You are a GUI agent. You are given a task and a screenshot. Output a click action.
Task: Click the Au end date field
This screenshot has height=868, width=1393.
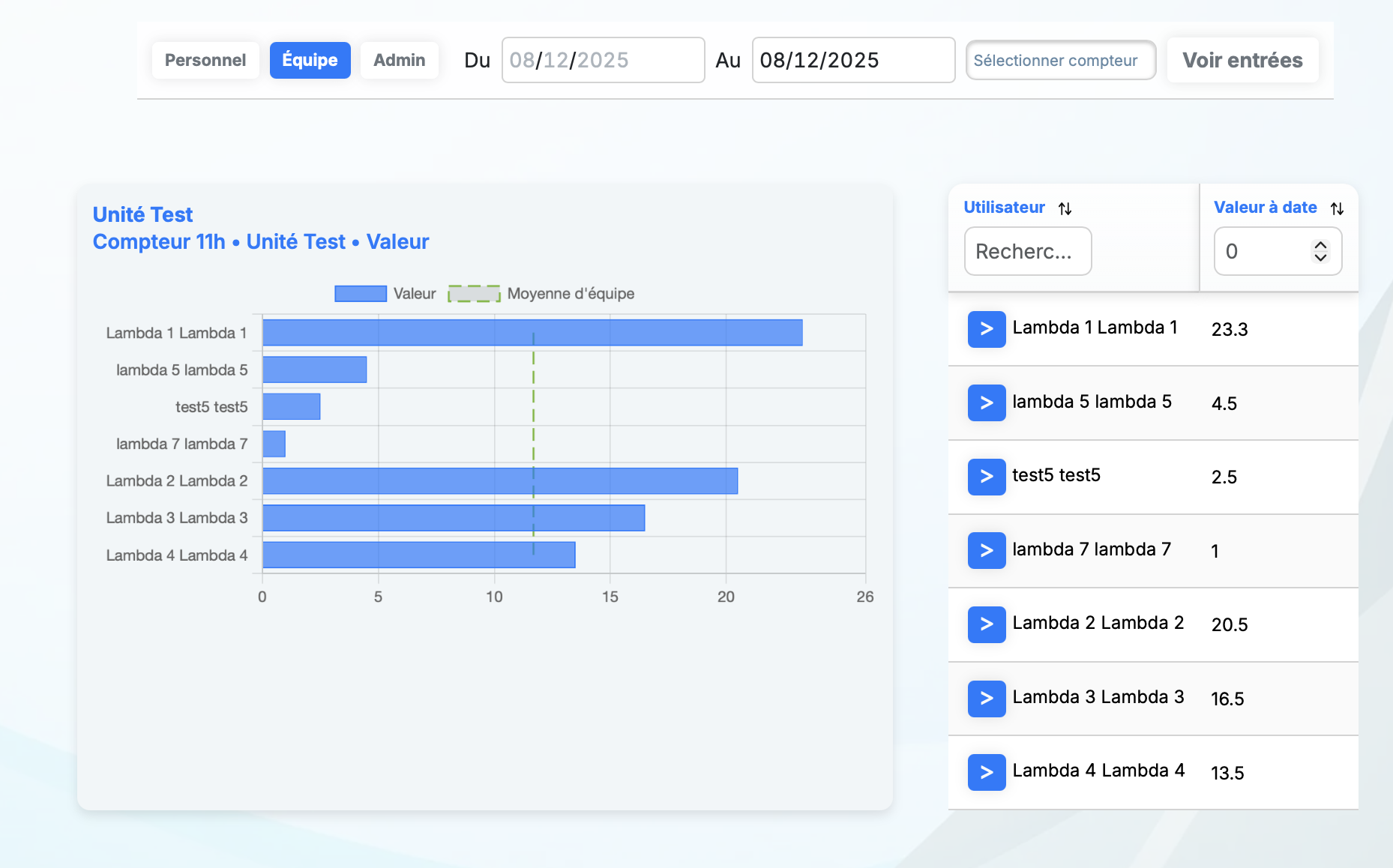[852, 60]
